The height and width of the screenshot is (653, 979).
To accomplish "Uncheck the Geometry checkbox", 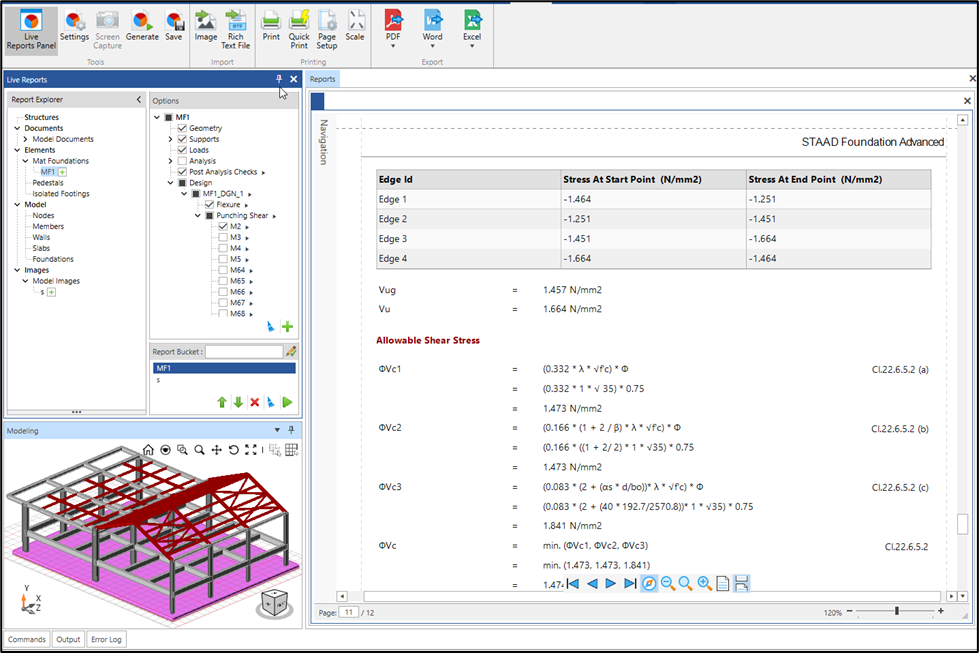I will point(182,128).
